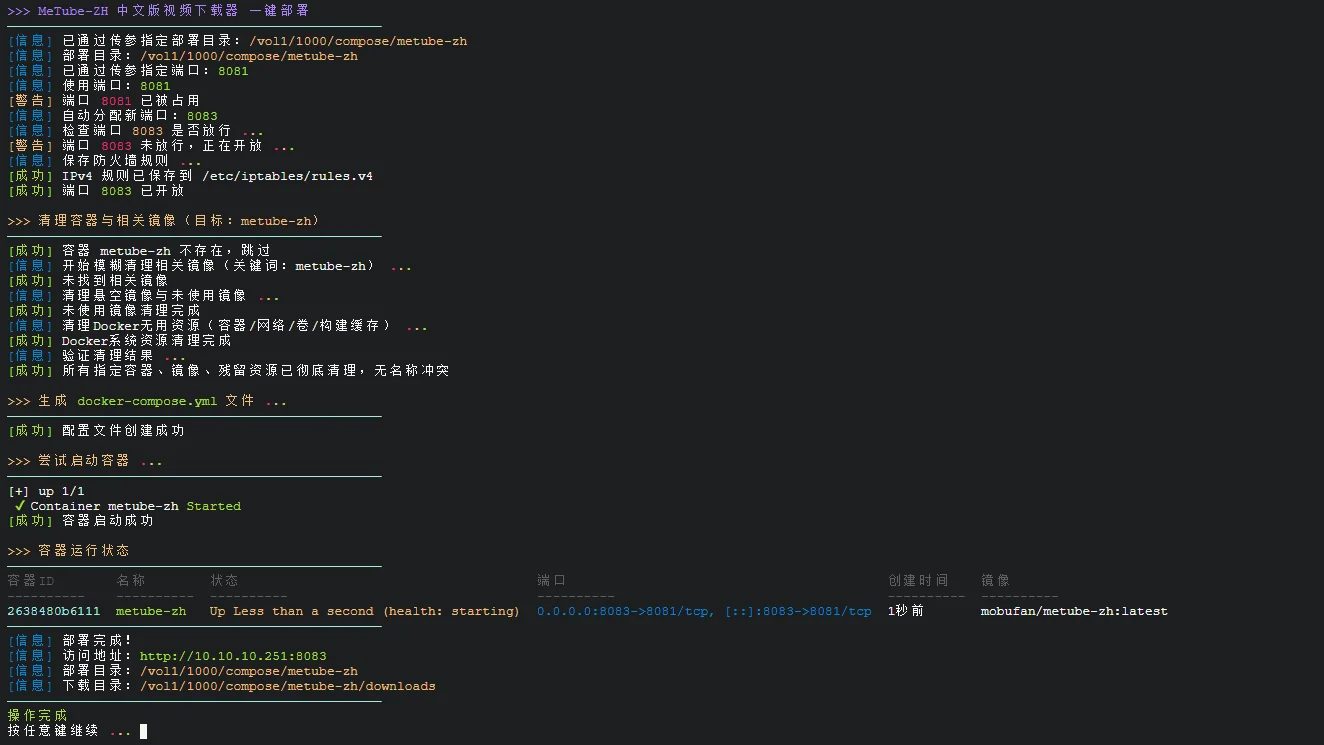Select the creation time "1秒前"

pyautogui.click(x=906, y=611)
